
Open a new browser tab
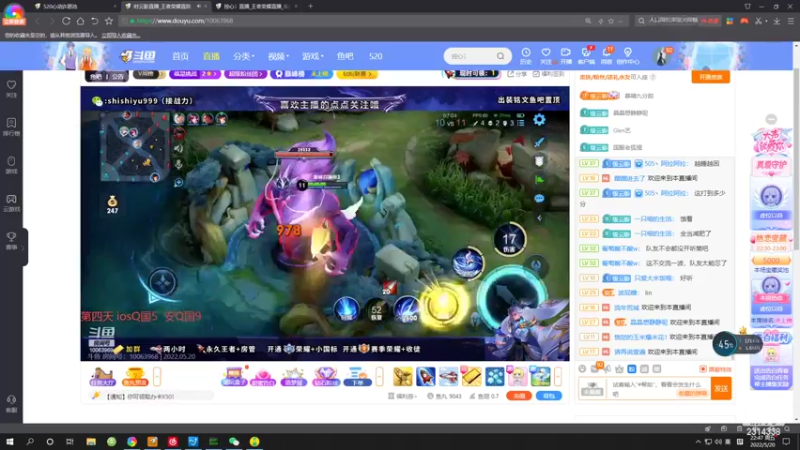pos(310,7)
